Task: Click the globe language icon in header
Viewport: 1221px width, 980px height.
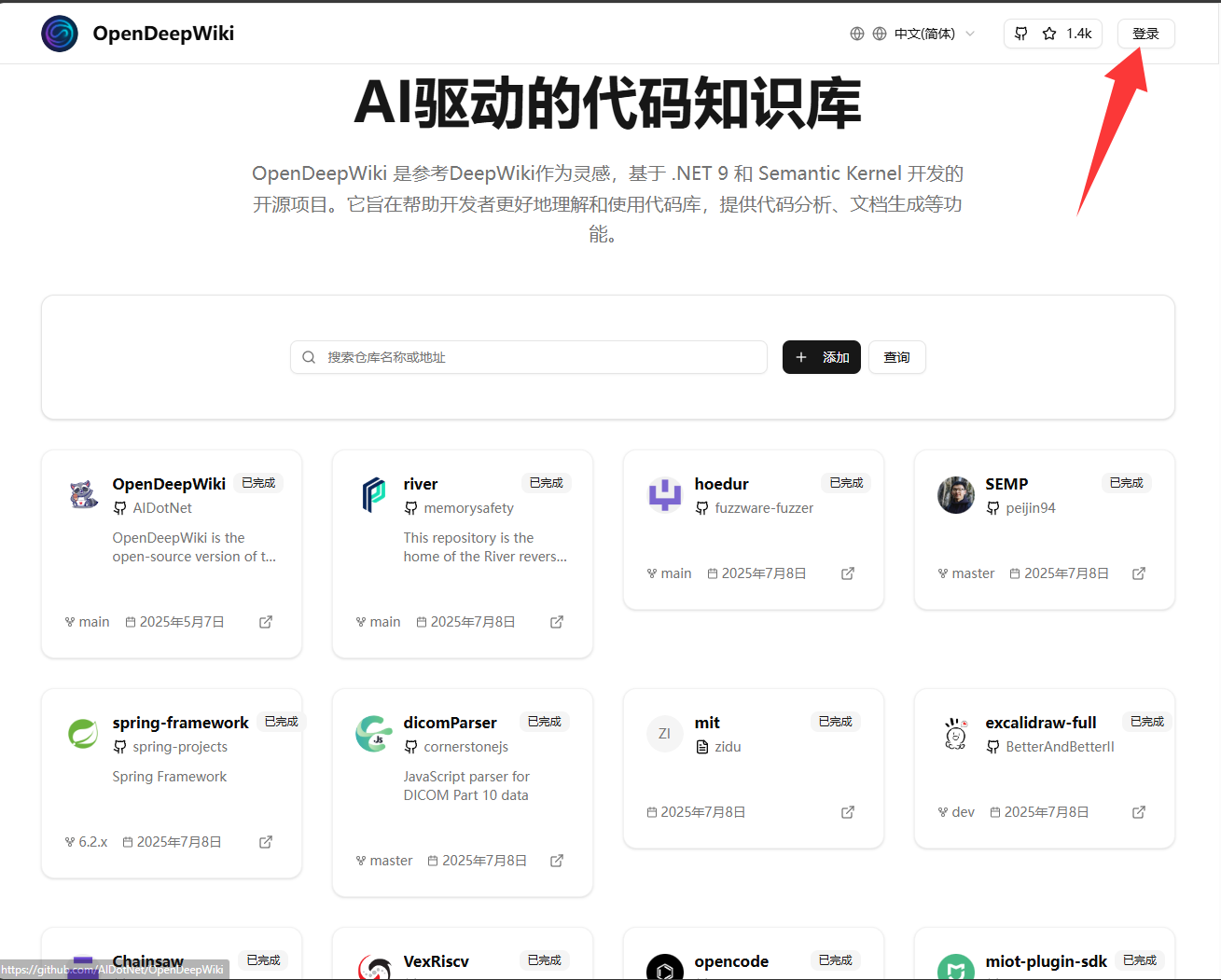Action: point(856,33)
